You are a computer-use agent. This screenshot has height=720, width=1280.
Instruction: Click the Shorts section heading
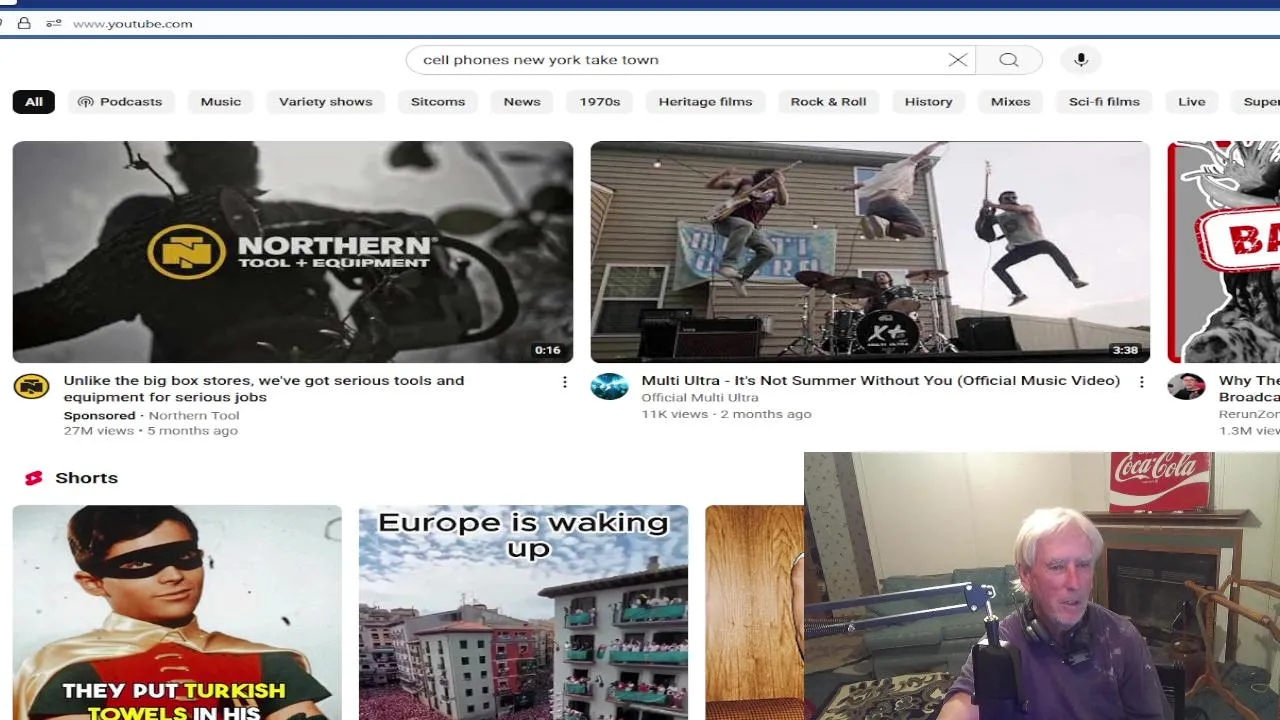[x=86, y=478]
